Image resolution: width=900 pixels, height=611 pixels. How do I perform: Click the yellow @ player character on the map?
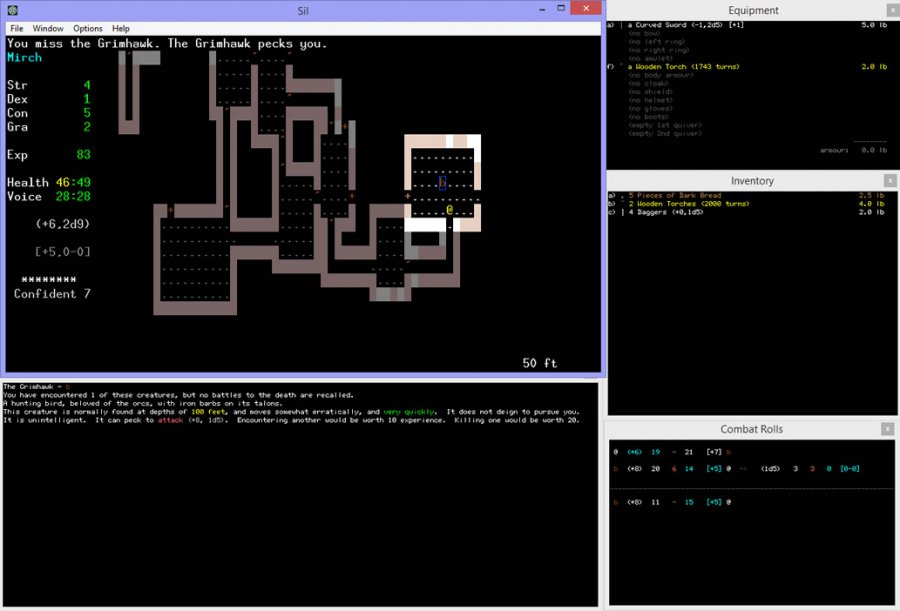[x=449, y=210]
